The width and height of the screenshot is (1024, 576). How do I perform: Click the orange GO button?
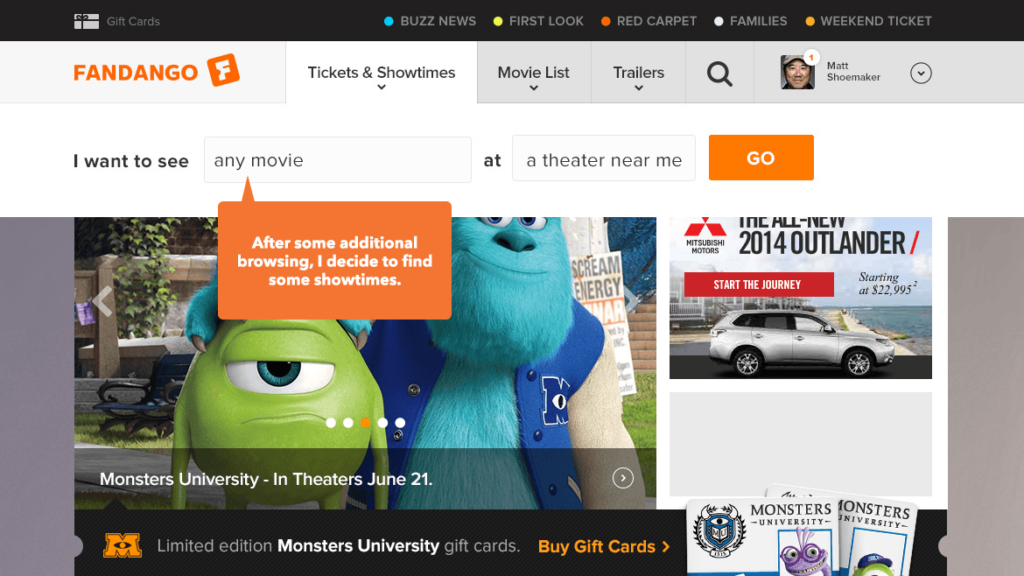point(761,158)
